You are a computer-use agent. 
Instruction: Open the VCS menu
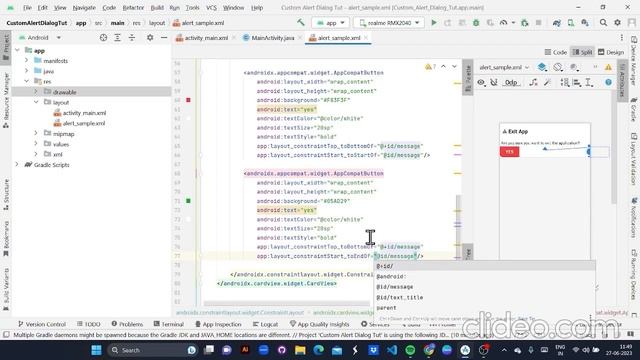211,8
